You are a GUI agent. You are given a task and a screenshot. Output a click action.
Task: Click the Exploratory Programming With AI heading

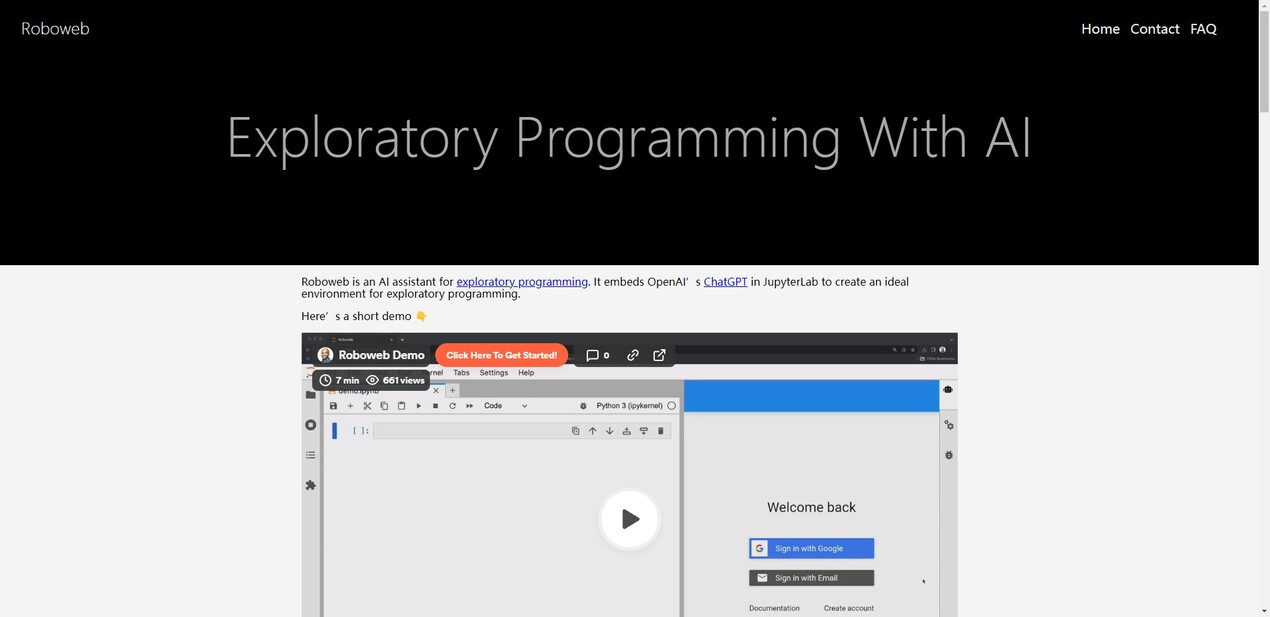click(x=629, y=137)
